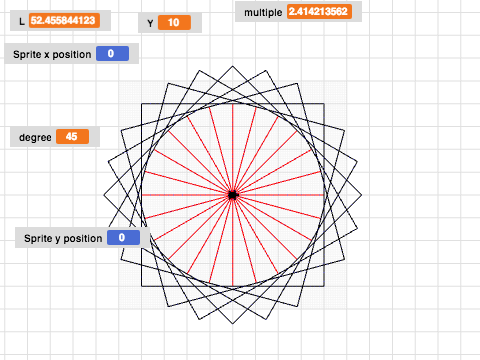Image resolution: width=480 pixels, height=360 pixels.
Task: Click the upper-left corner of the upright square
Action: 142,104
